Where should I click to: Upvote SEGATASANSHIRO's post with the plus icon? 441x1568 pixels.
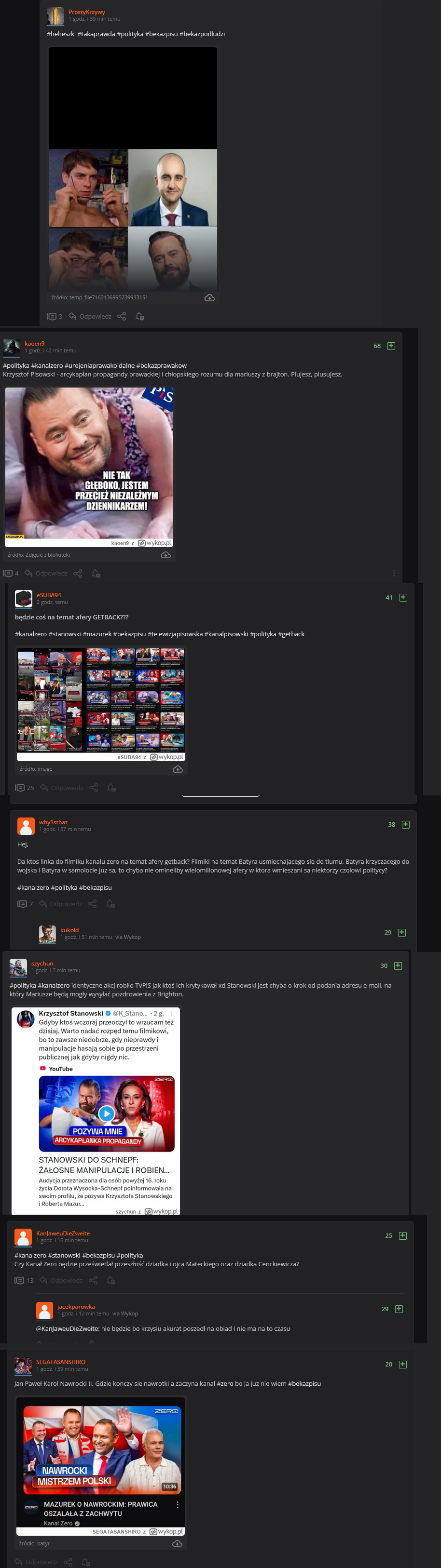(x=402, y=1364)
